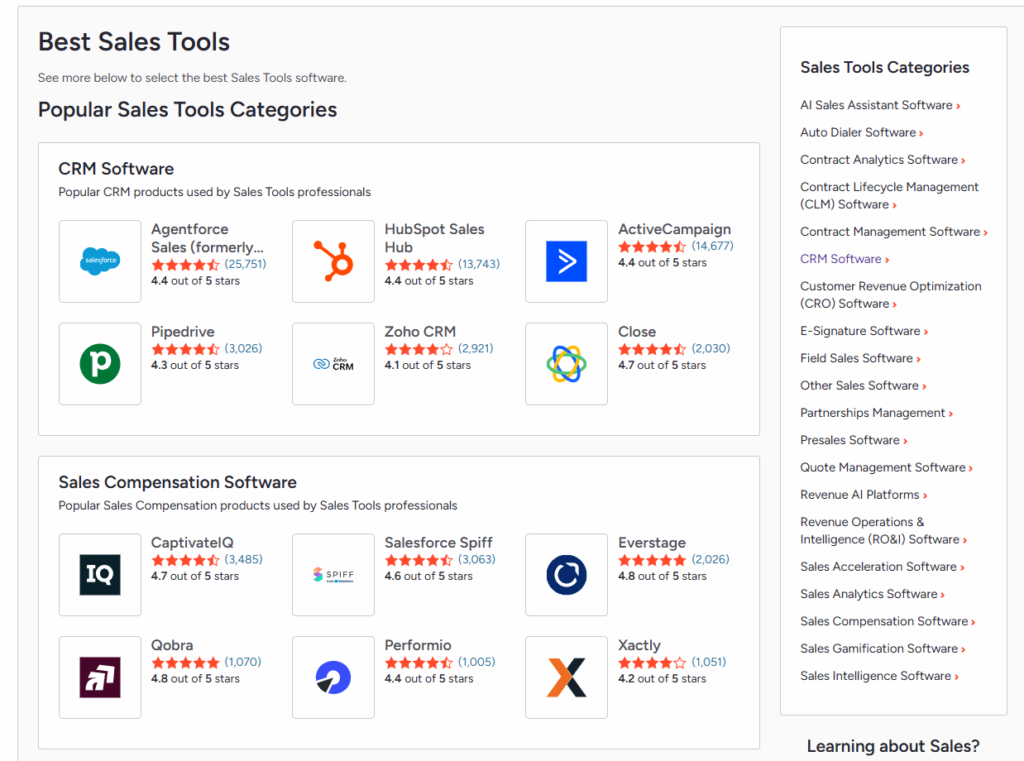View Zoho CRM's 2,921 reviews count

pos(475,349)
